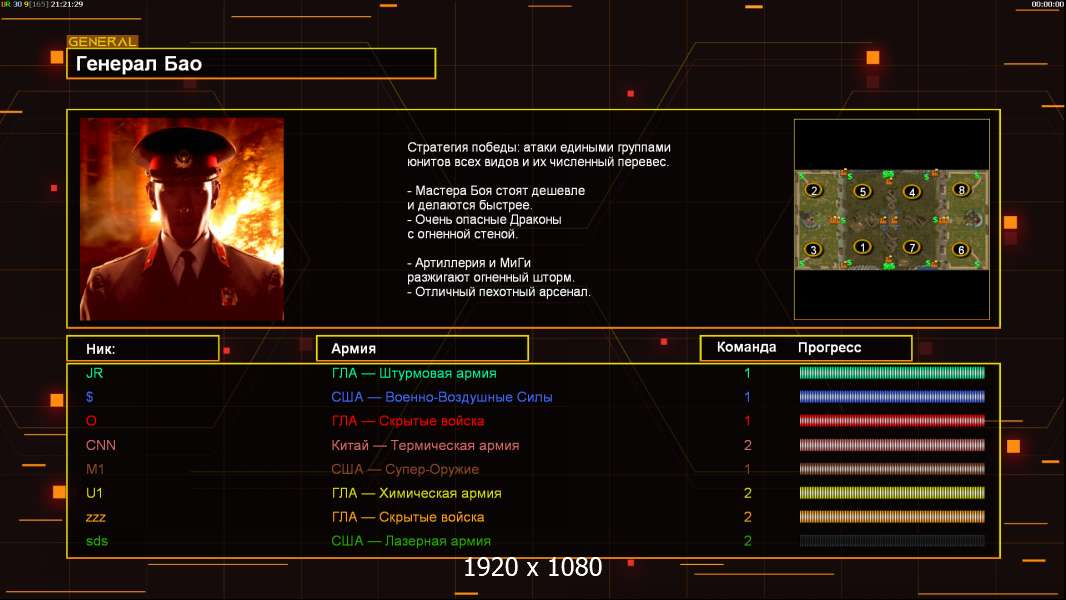This screenshot has height=600, width=1066.
Task: Click США — Лазерная армия entry
Action: 411,541
